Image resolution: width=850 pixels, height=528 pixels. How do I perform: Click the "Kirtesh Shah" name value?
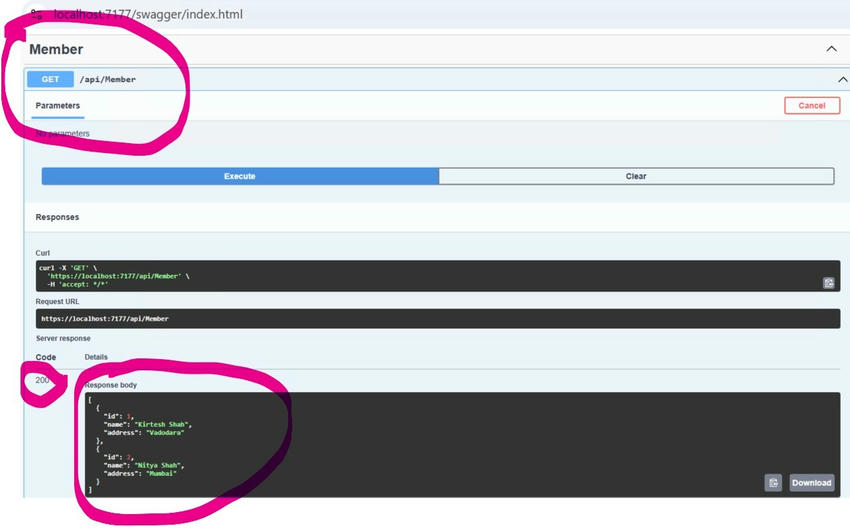click(163, 424)
